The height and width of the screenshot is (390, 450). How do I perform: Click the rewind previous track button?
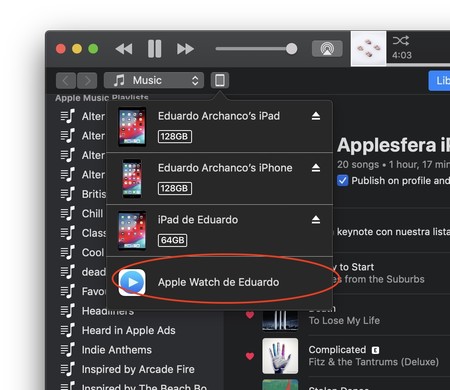(124, 49)
